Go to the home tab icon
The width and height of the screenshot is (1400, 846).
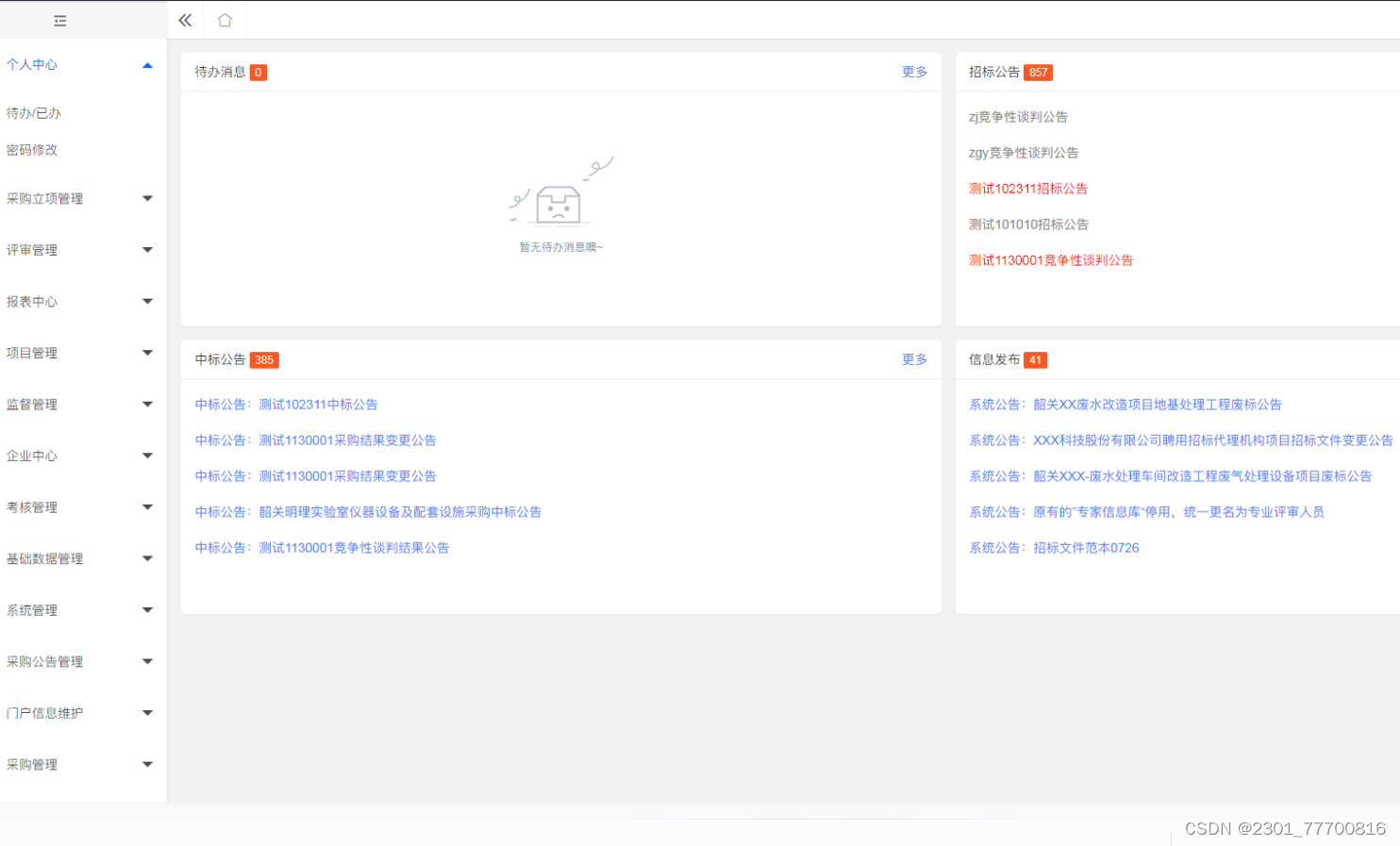[x=225, y=20]
